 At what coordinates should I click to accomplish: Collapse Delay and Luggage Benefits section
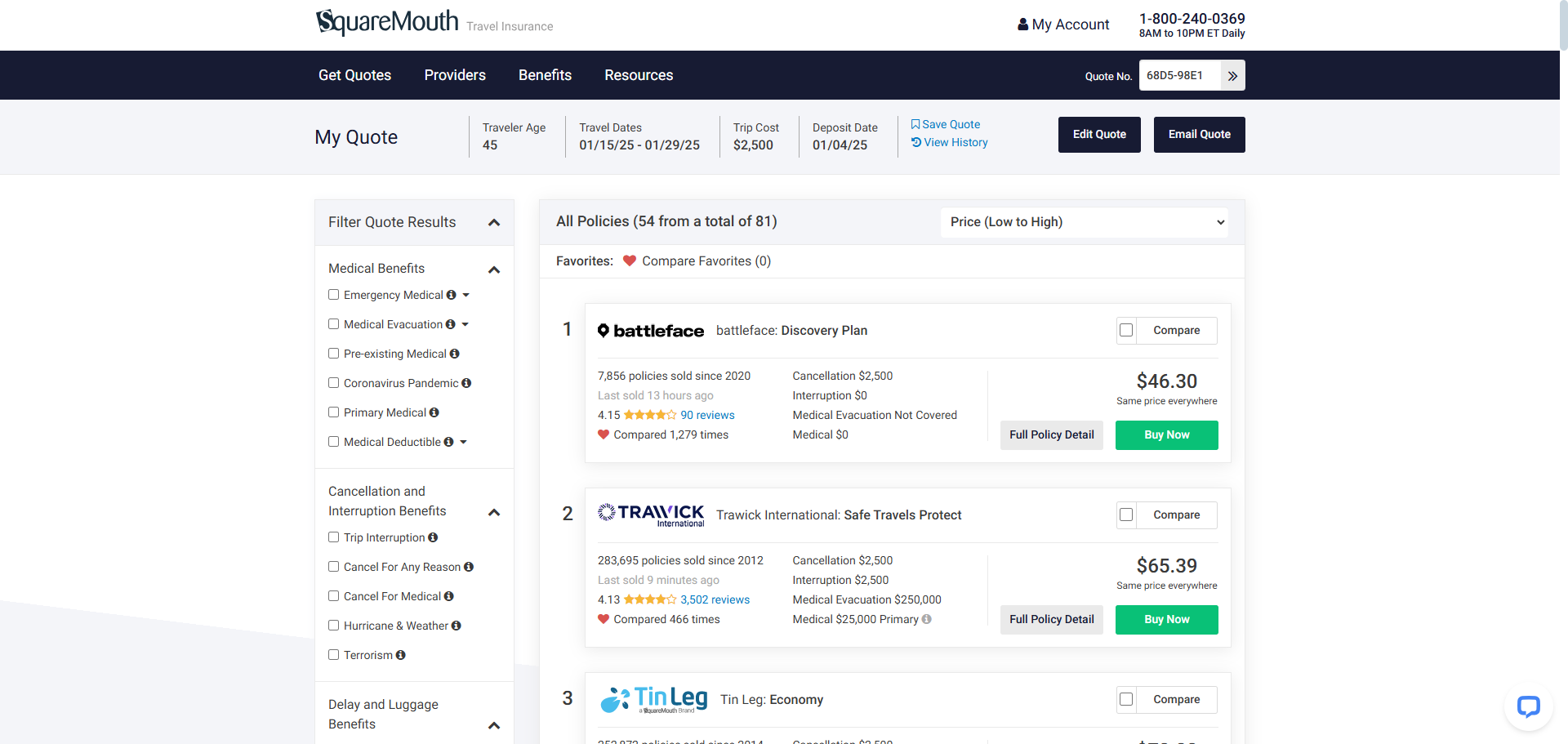click(494, 725)
